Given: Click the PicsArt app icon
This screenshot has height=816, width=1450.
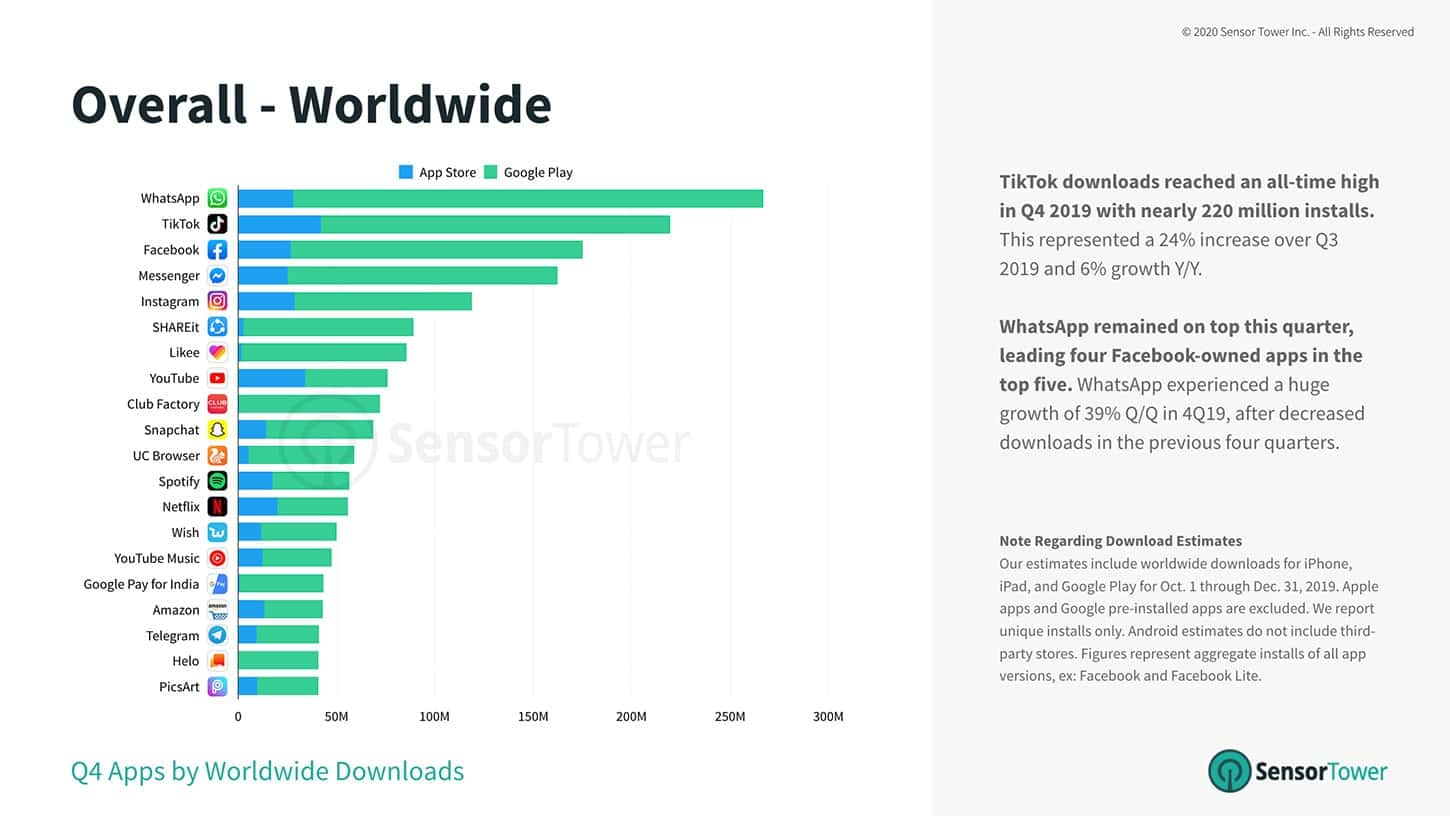Looking at the screenshot, I should pyautogui.click(x=218, y=687).
